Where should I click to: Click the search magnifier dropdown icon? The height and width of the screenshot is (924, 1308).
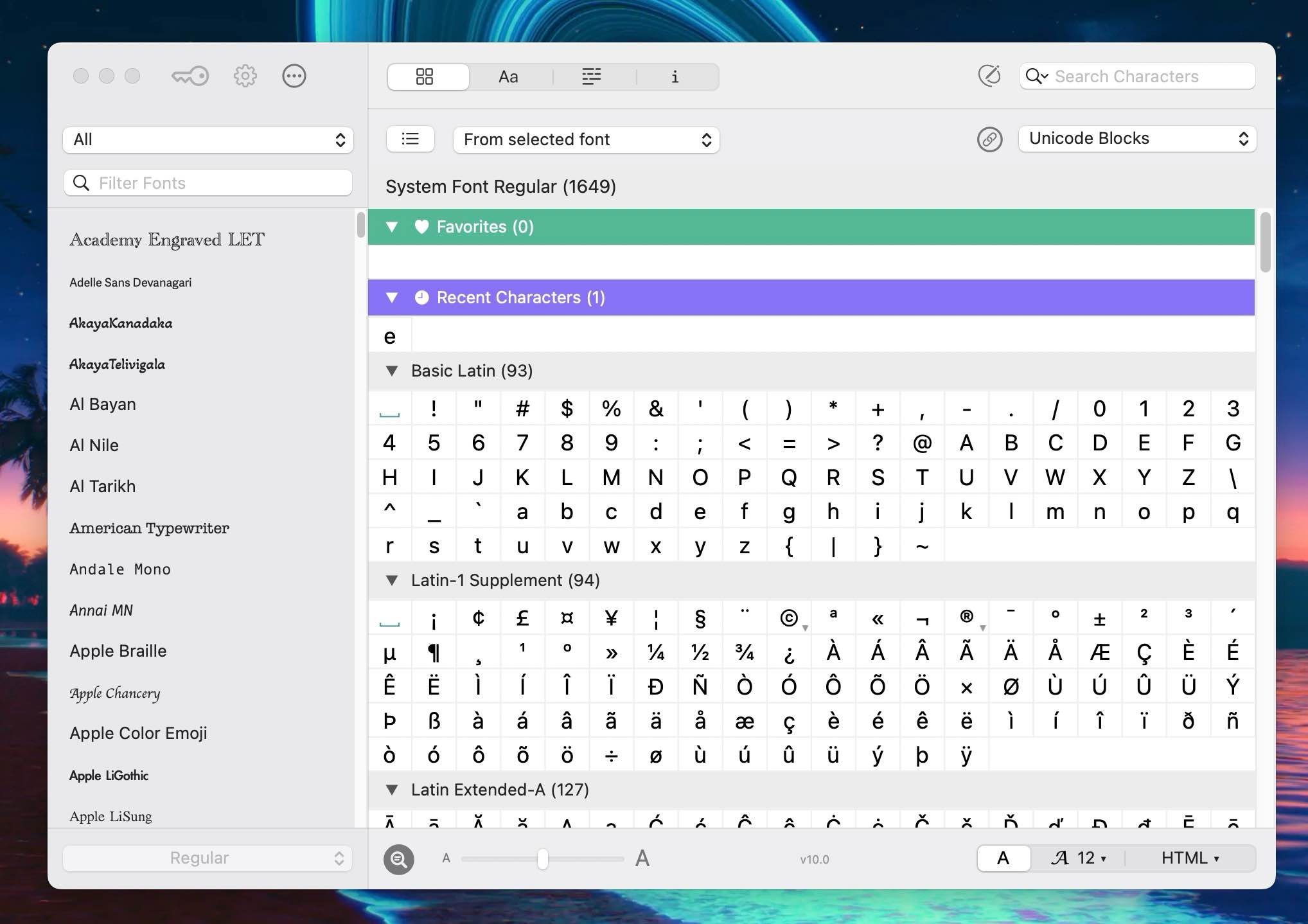[1036, 76]
